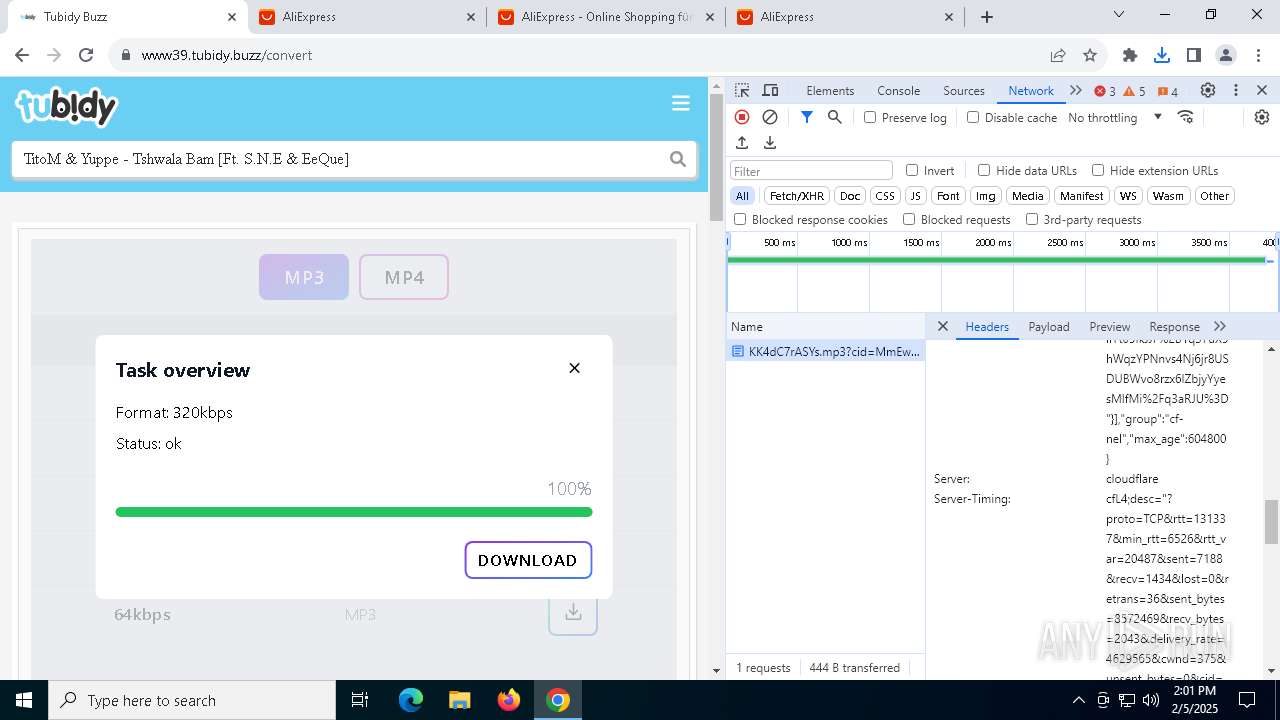Open the Chrome extensions puzzle icon
The width and height of the screenshot is (1280, 720).
tap(1130, 55)
